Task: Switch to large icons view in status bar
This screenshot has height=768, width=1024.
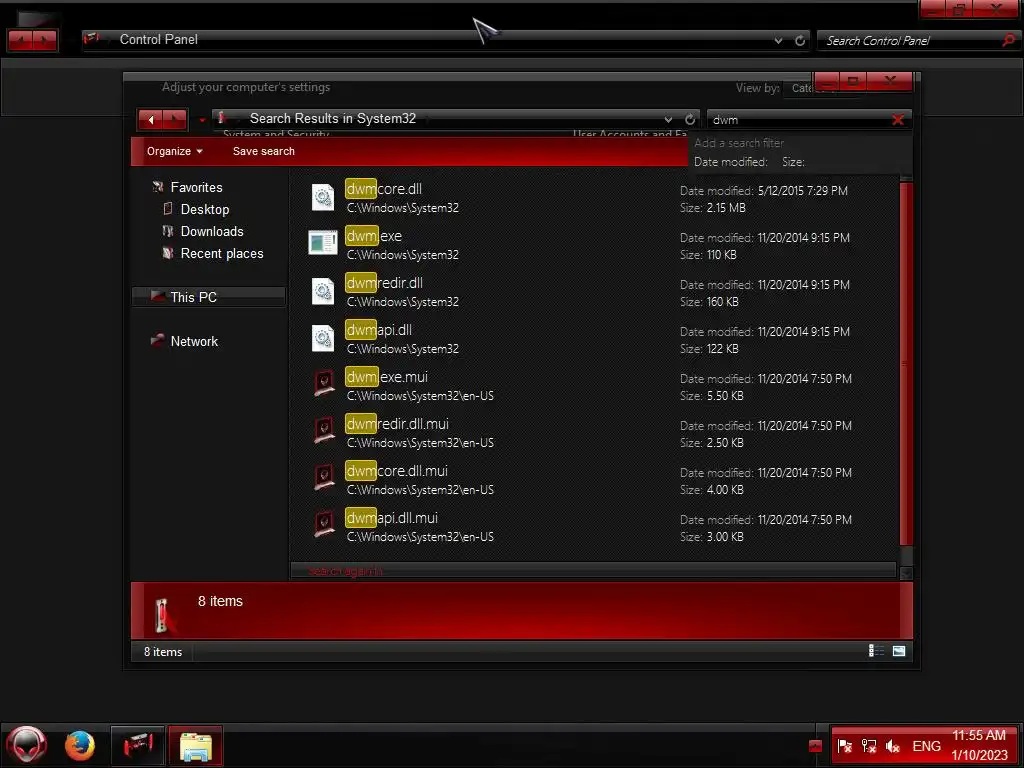Action: click(899, 651)
